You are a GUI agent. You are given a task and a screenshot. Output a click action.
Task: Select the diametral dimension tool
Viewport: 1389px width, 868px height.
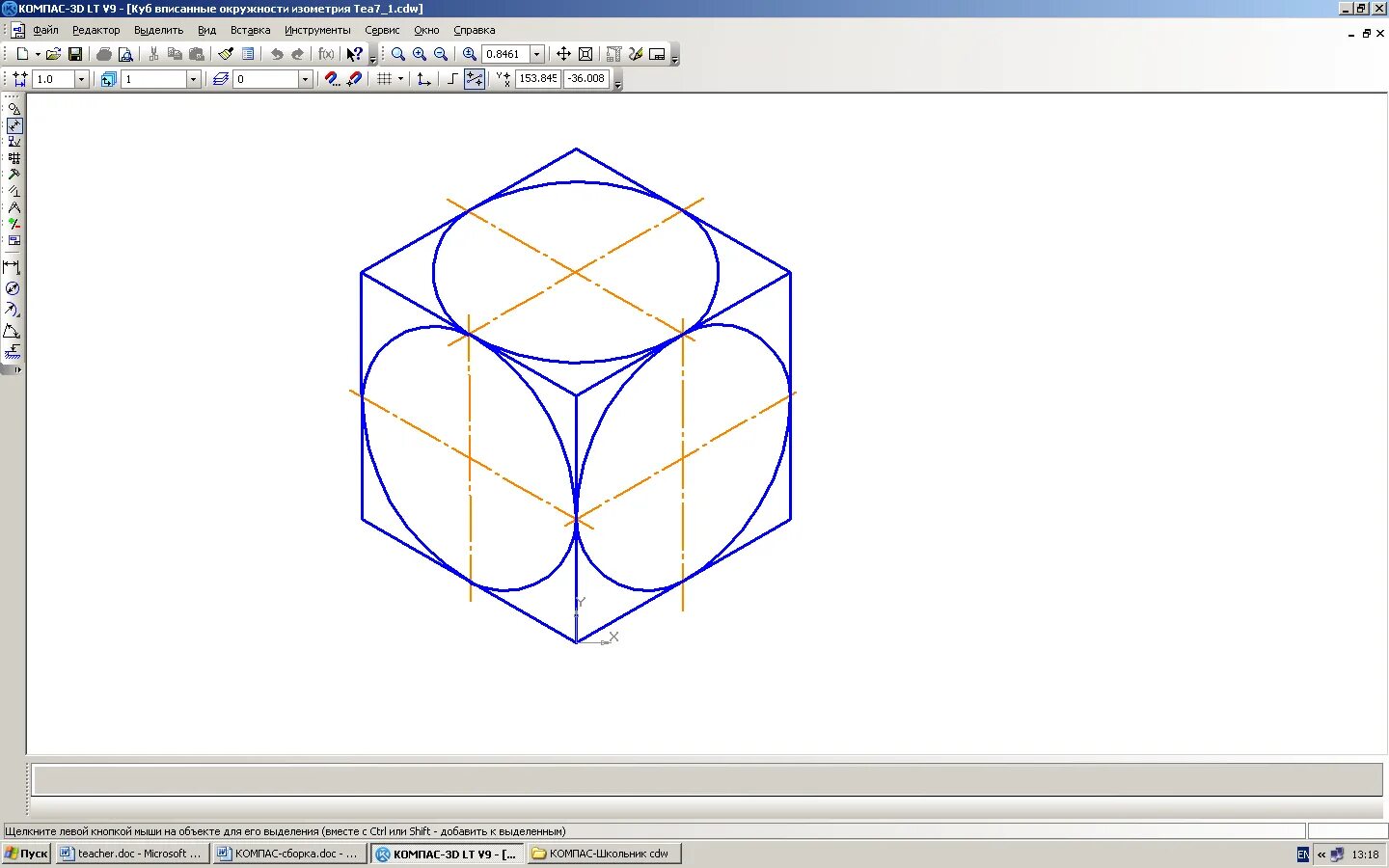(x=12, y=288)
